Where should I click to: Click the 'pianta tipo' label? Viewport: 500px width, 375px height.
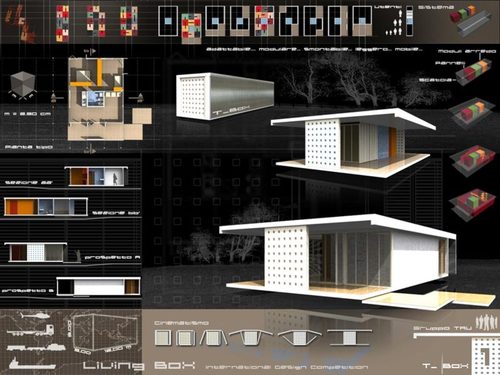pos(29,147)
